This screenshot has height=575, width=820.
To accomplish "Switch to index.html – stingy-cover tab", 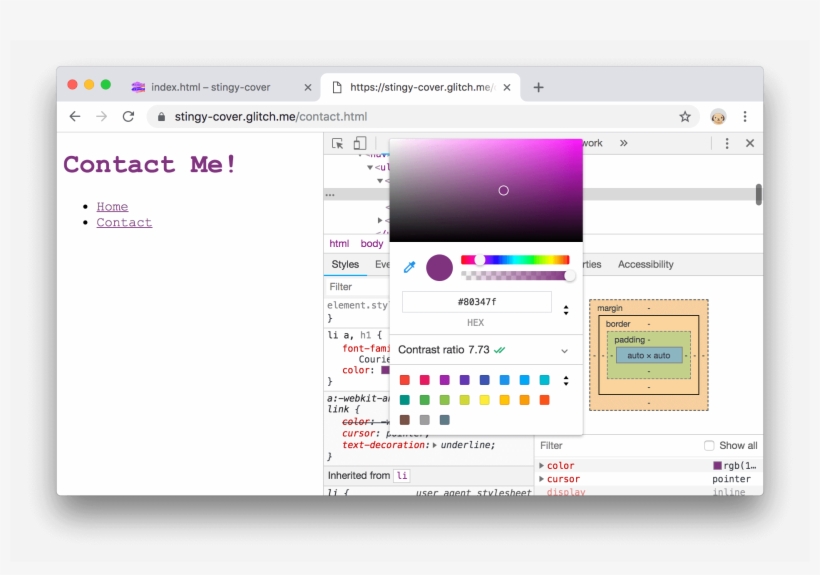I will (x=210, y=87).
